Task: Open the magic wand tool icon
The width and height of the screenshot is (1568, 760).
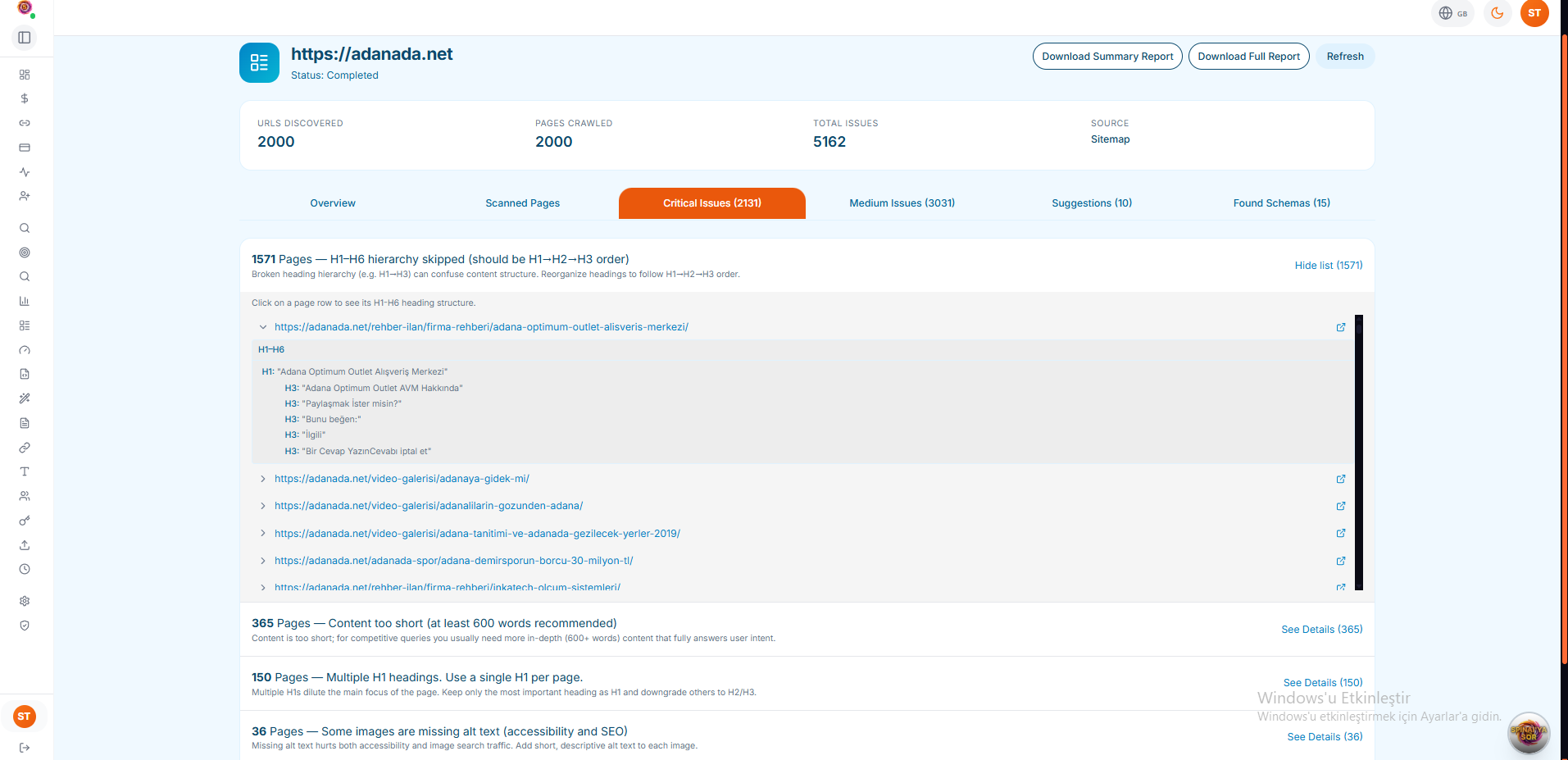Action: [x=25, y=398]
